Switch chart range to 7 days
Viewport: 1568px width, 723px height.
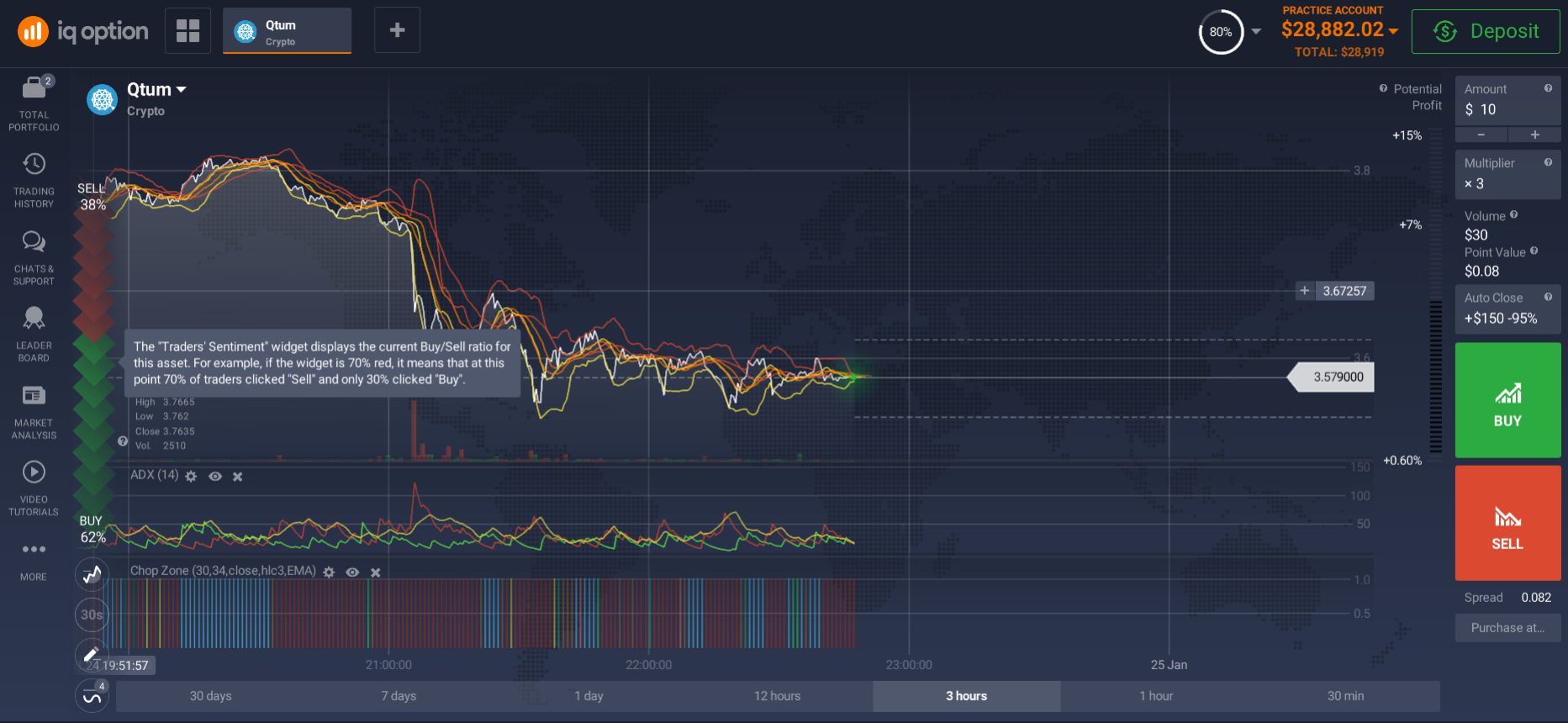click(399, 696)
